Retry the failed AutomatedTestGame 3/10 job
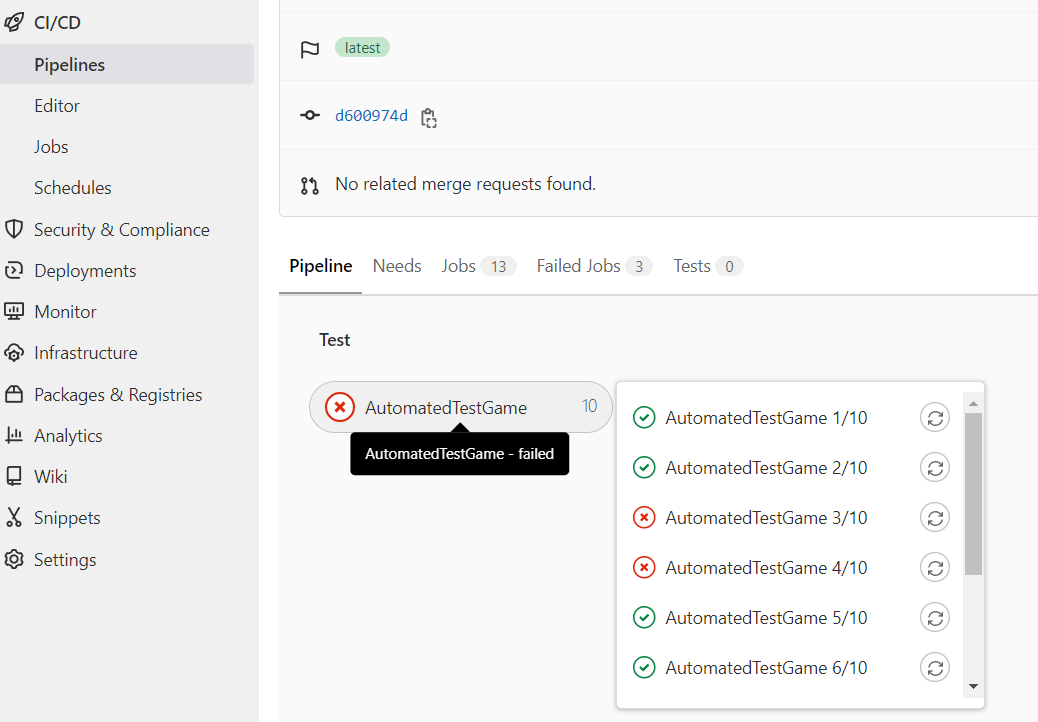Viewport: 1038px width, 722px height. click(934, 518)
